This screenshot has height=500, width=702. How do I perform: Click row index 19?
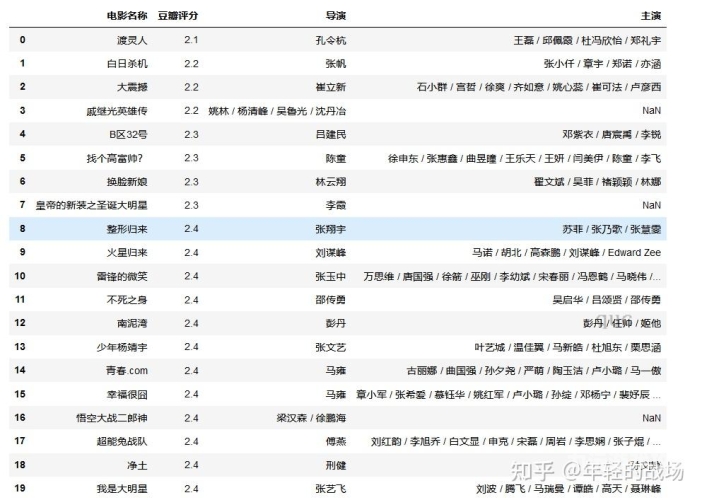[x=20, y=488]
